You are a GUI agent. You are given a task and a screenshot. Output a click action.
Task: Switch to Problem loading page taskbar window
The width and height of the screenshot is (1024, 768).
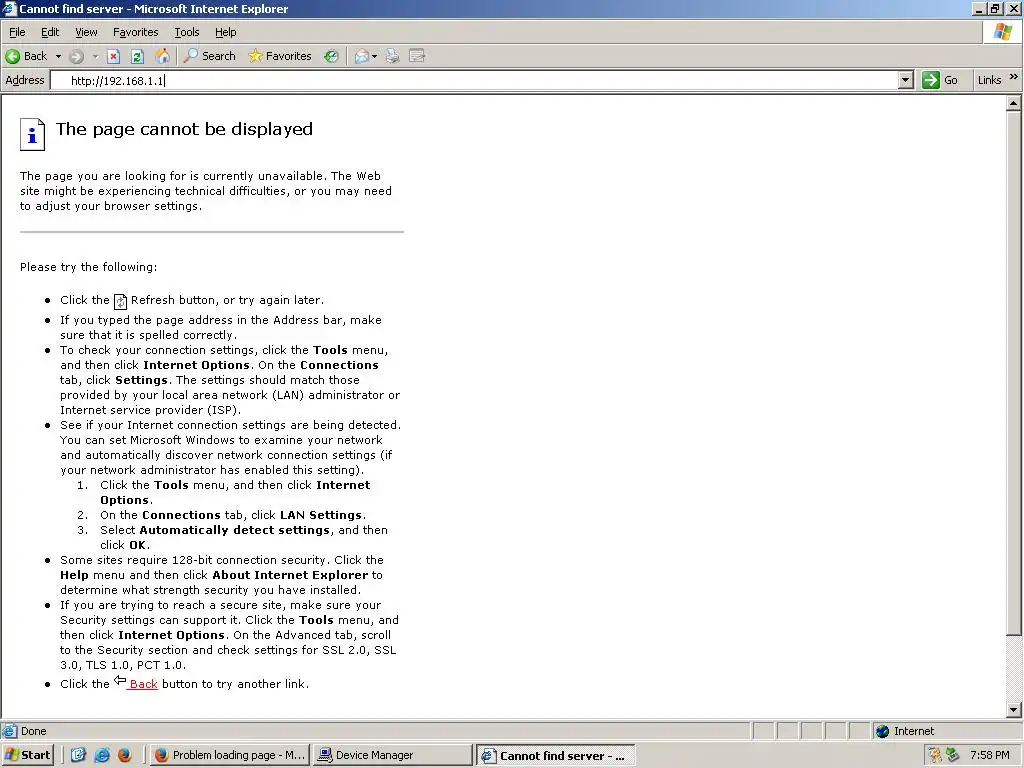[x=229, y=755]
